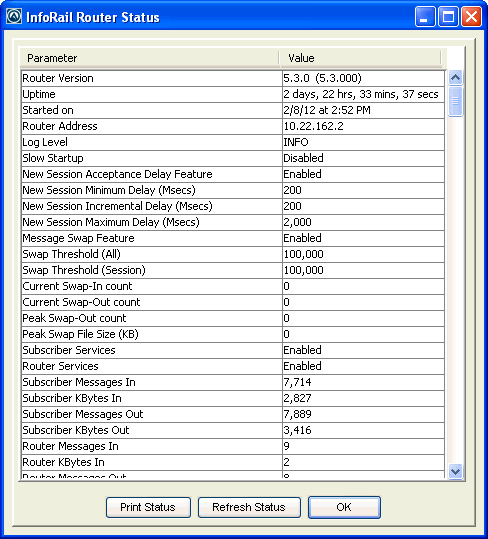Select the value 2,827
Image resolution: width=488 pixels, height=539 pixels.
point(363,398)
